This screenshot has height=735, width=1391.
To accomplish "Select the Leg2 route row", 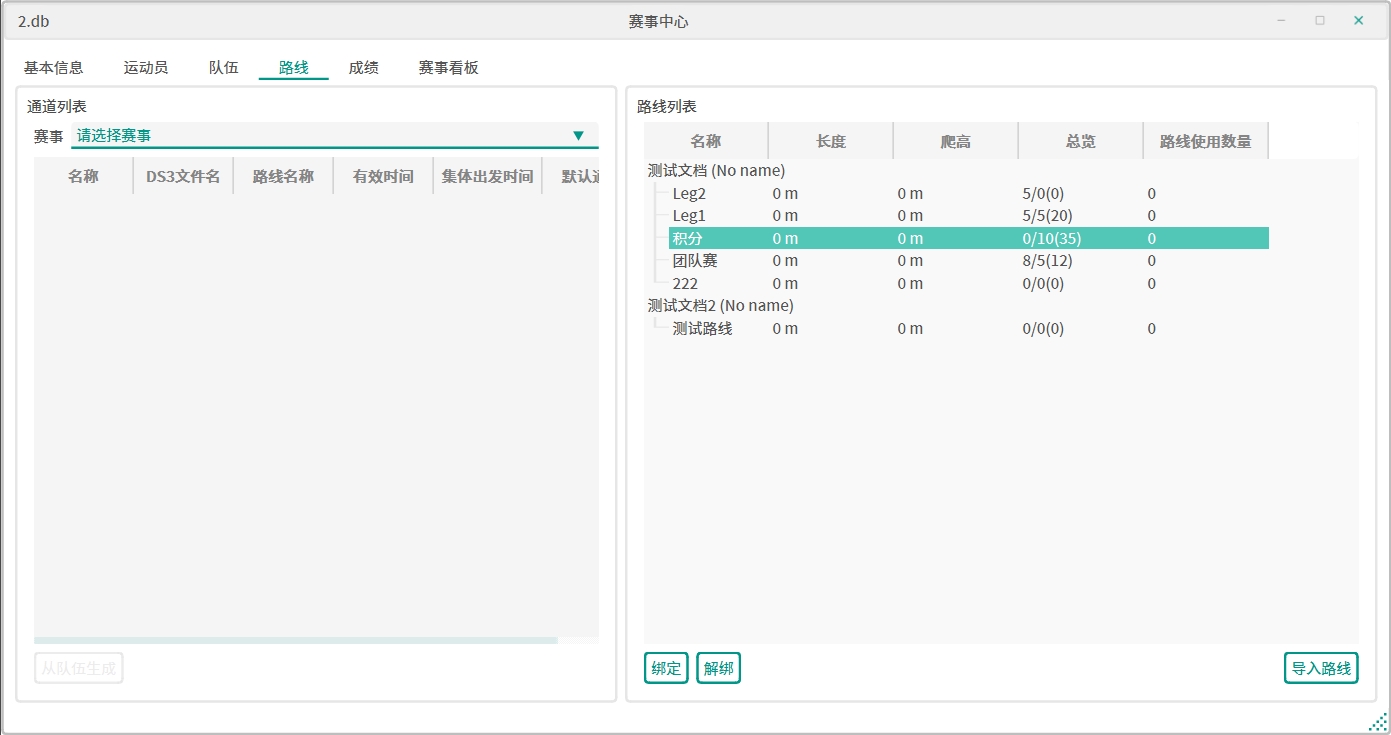I will point(689,194).
